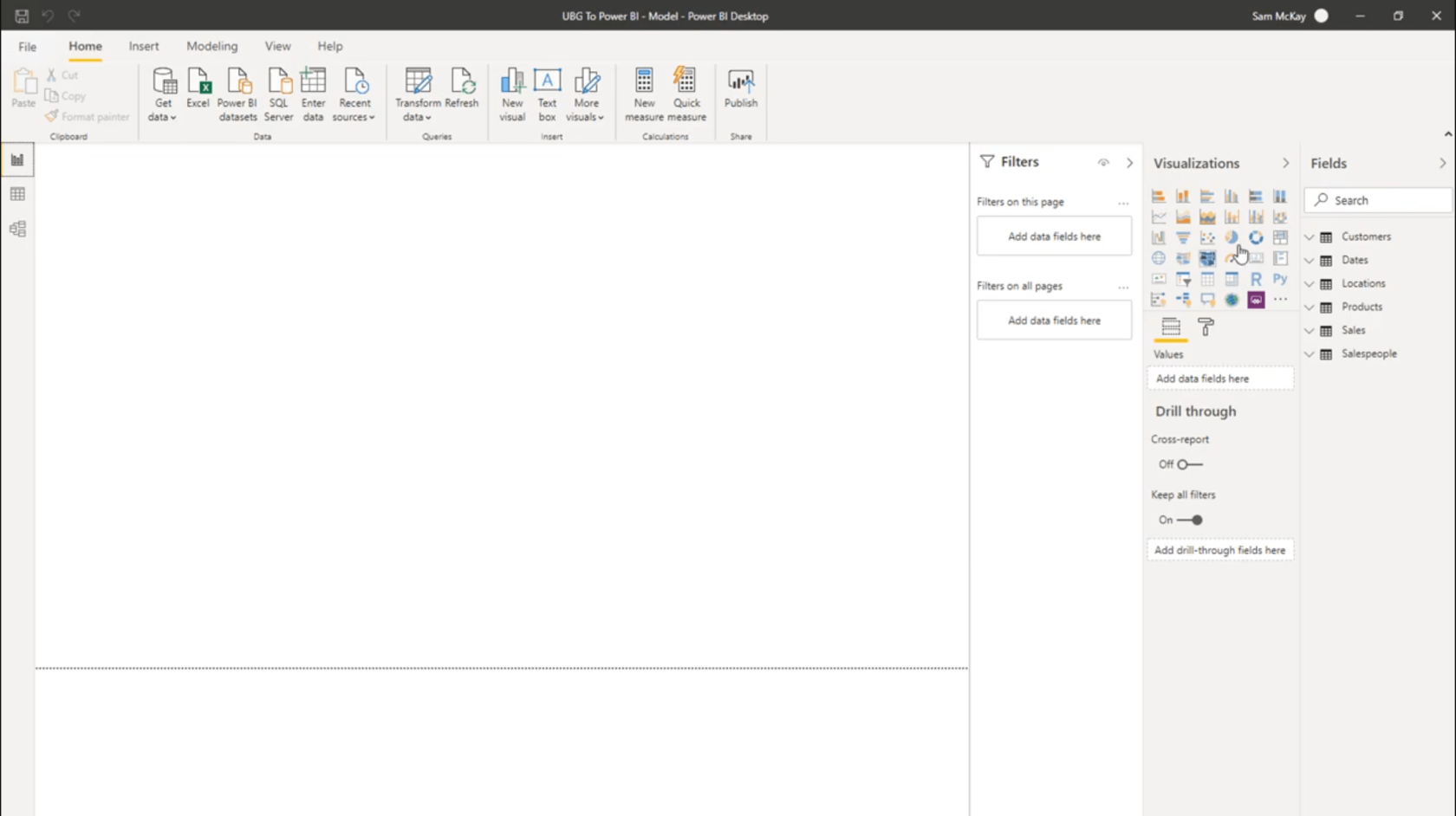
Task: Select the matrix visual
Action: coord(1232,279)
